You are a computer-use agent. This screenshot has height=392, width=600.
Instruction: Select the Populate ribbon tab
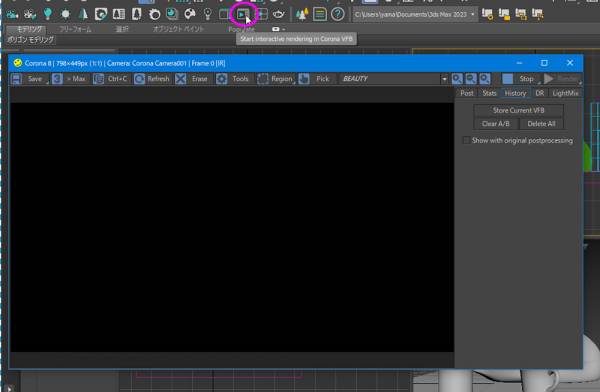point(241,29)
